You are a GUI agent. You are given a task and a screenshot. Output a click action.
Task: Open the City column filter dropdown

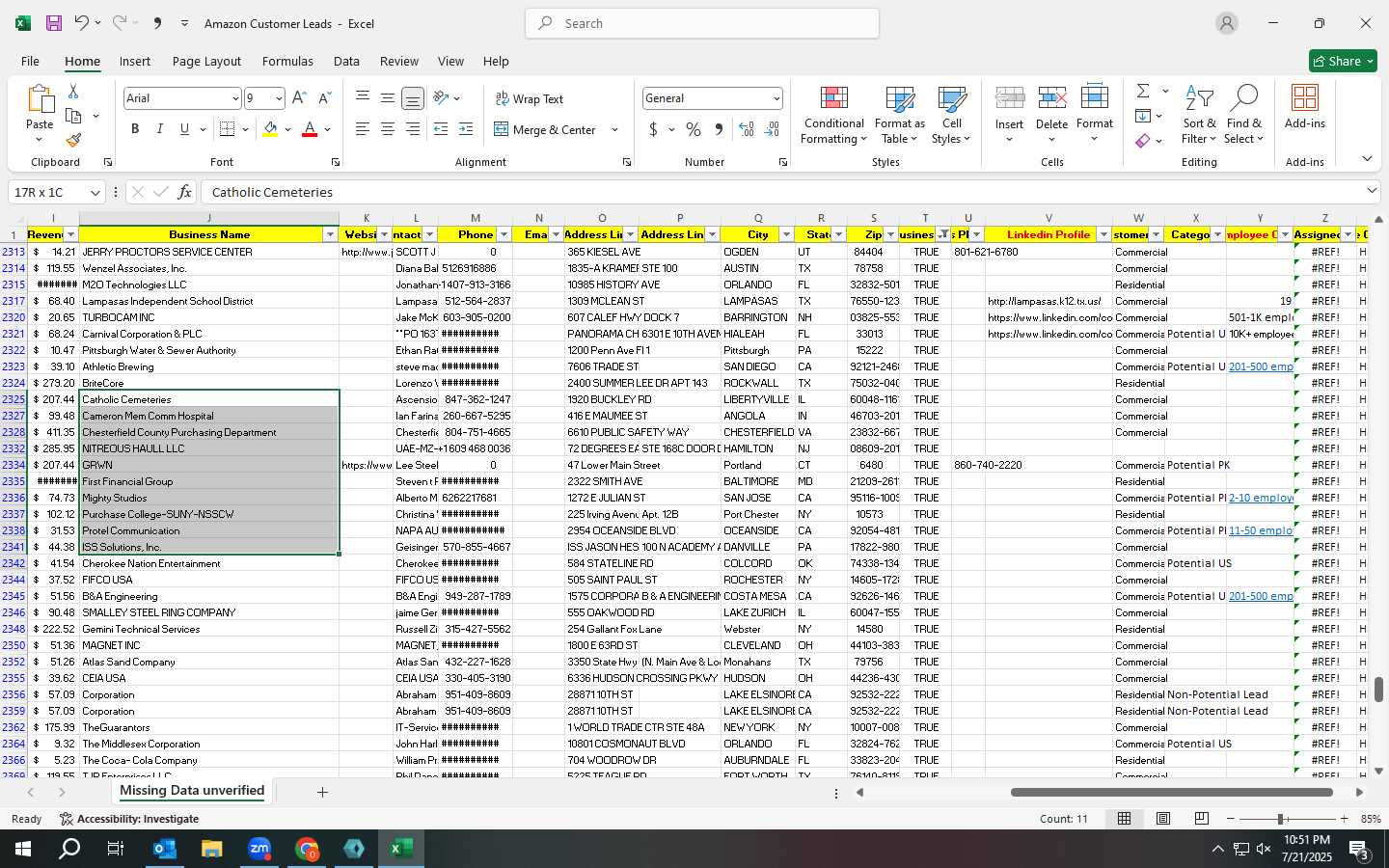click(x=786, y=235)
